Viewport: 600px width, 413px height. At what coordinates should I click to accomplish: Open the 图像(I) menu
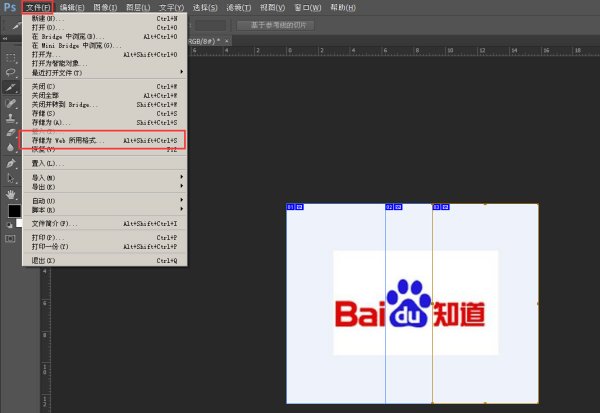(x=105, y=7)
